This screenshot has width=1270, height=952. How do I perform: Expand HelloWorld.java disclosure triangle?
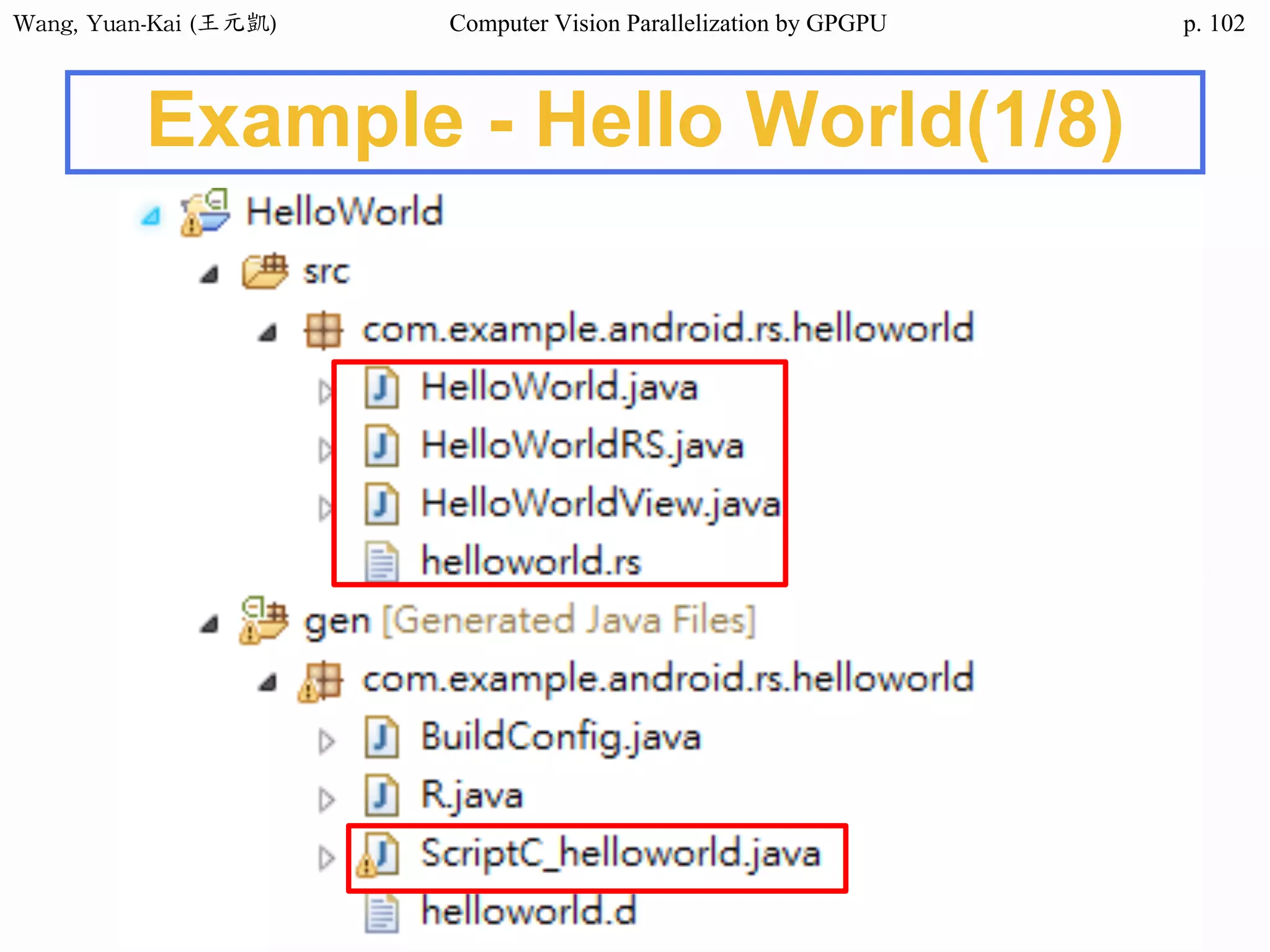[326, 392]
